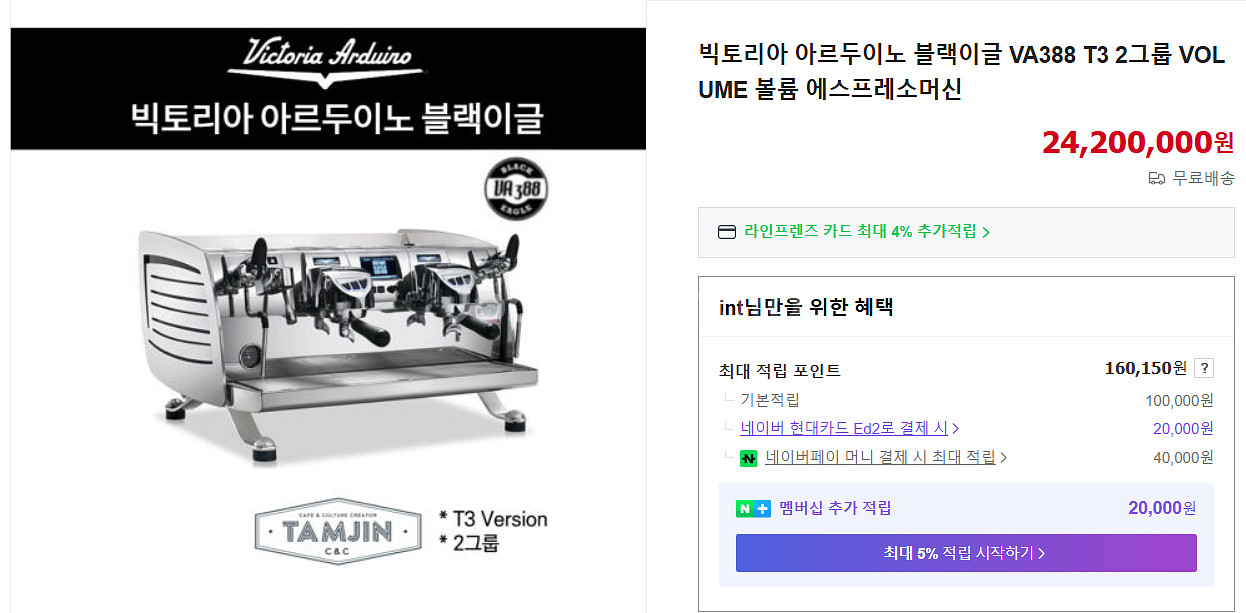
Task: Click the 최대 5% 적립 시작하기 button
Action: coord(966,553)
